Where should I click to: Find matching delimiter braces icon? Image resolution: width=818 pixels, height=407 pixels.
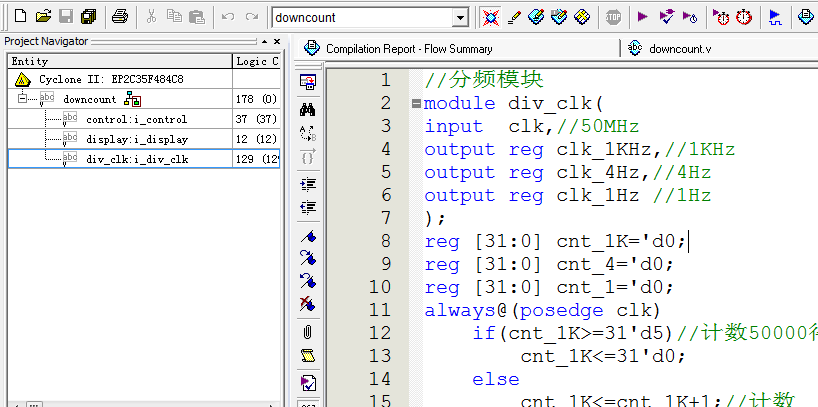pyautogui.click(x=308, y=156)
